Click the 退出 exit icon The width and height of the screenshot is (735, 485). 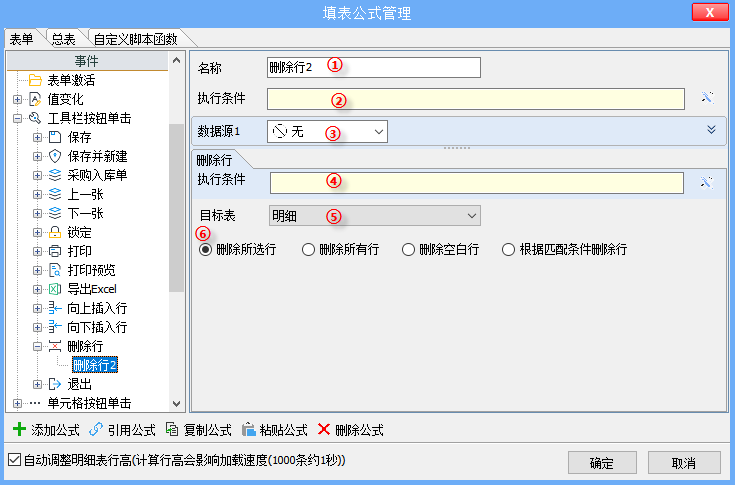[55, 384]
